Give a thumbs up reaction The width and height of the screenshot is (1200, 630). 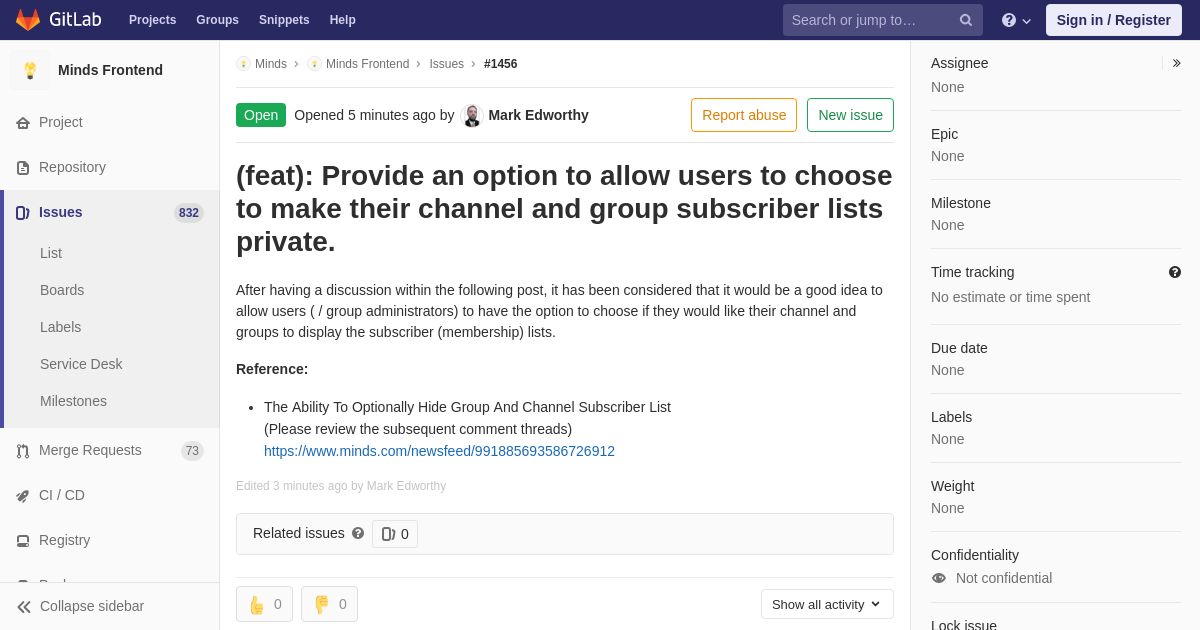(264, 604)
